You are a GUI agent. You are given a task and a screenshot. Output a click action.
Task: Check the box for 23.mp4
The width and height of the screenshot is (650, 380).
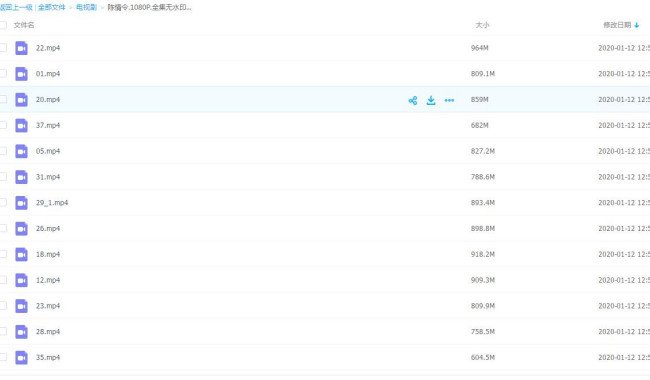3,305
